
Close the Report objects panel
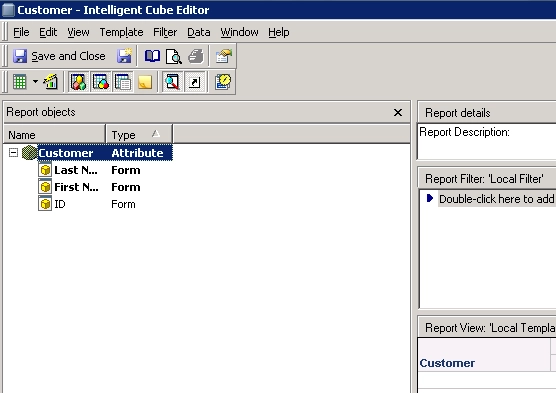398,112
